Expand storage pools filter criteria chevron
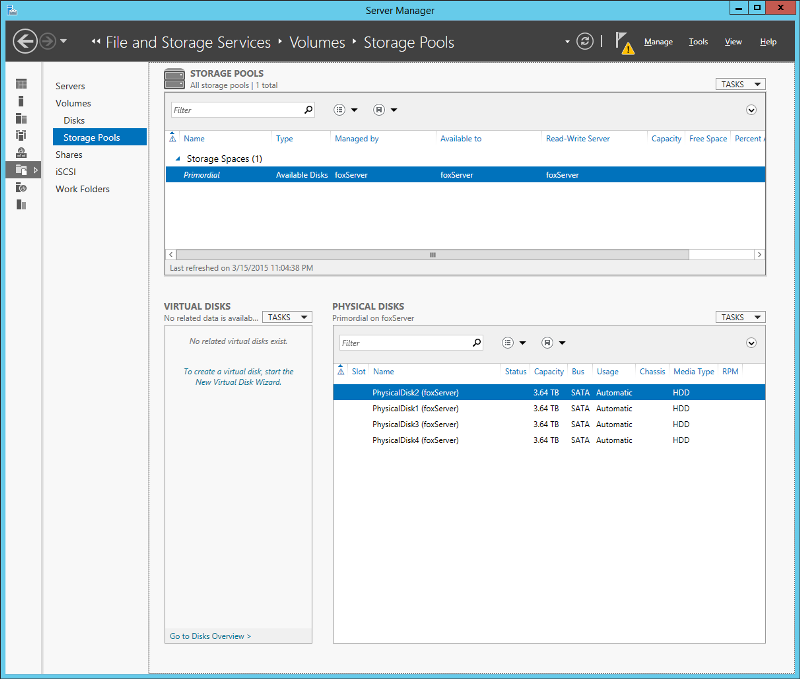 click(x=751, y=110)
